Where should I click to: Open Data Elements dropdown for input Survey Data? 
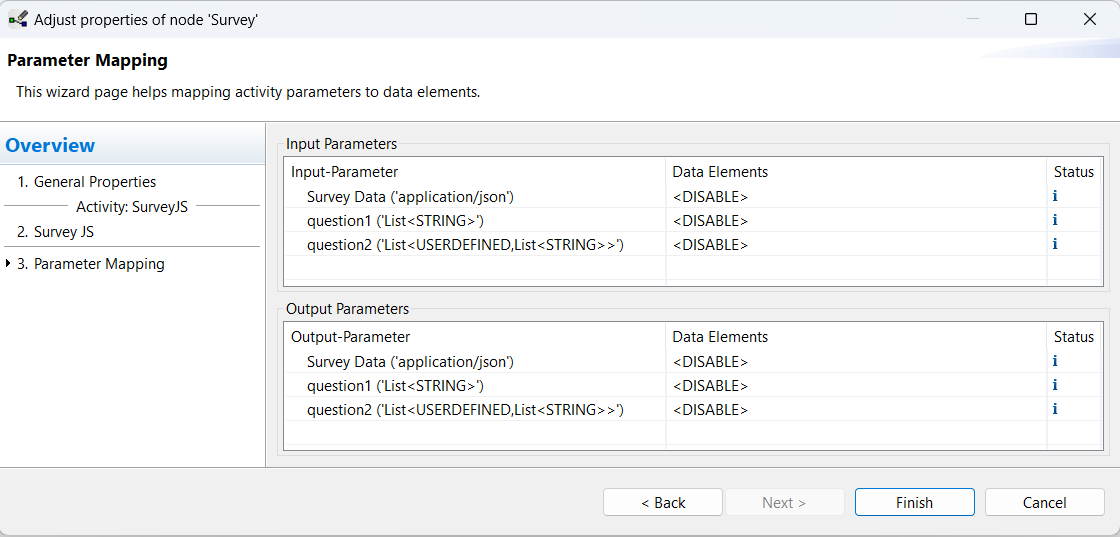(855, 197)
